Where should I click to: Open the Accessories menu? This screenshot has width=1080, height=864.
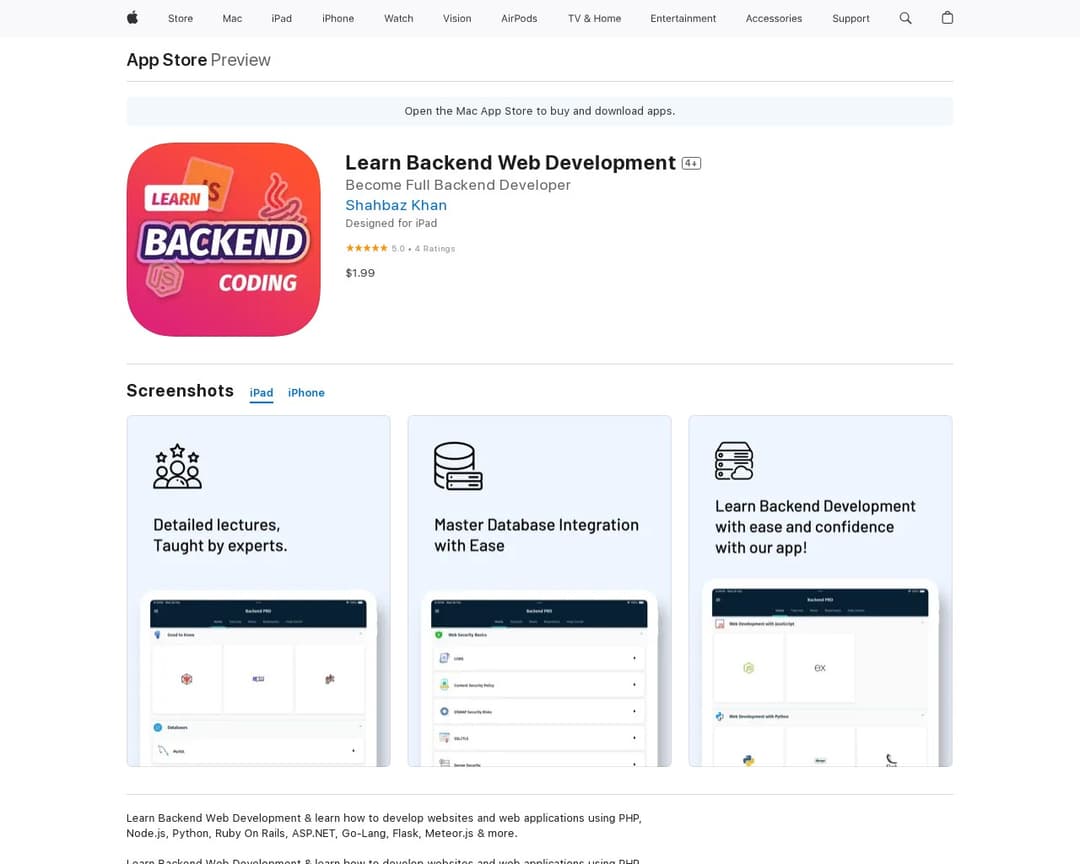tap(774, 19)
